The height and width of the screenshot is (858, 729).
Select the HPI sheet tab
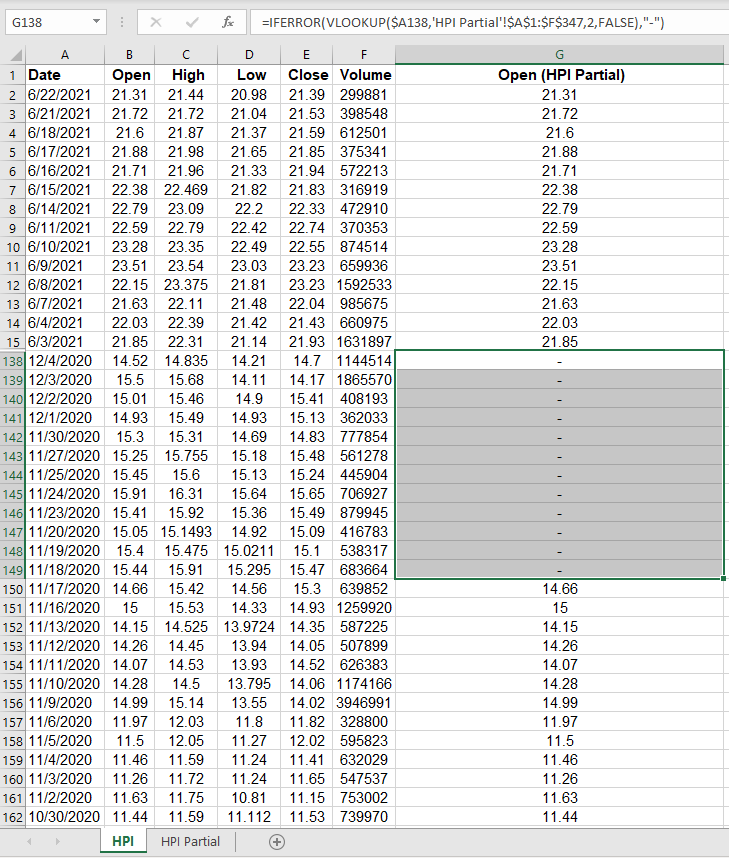(123, 842)
